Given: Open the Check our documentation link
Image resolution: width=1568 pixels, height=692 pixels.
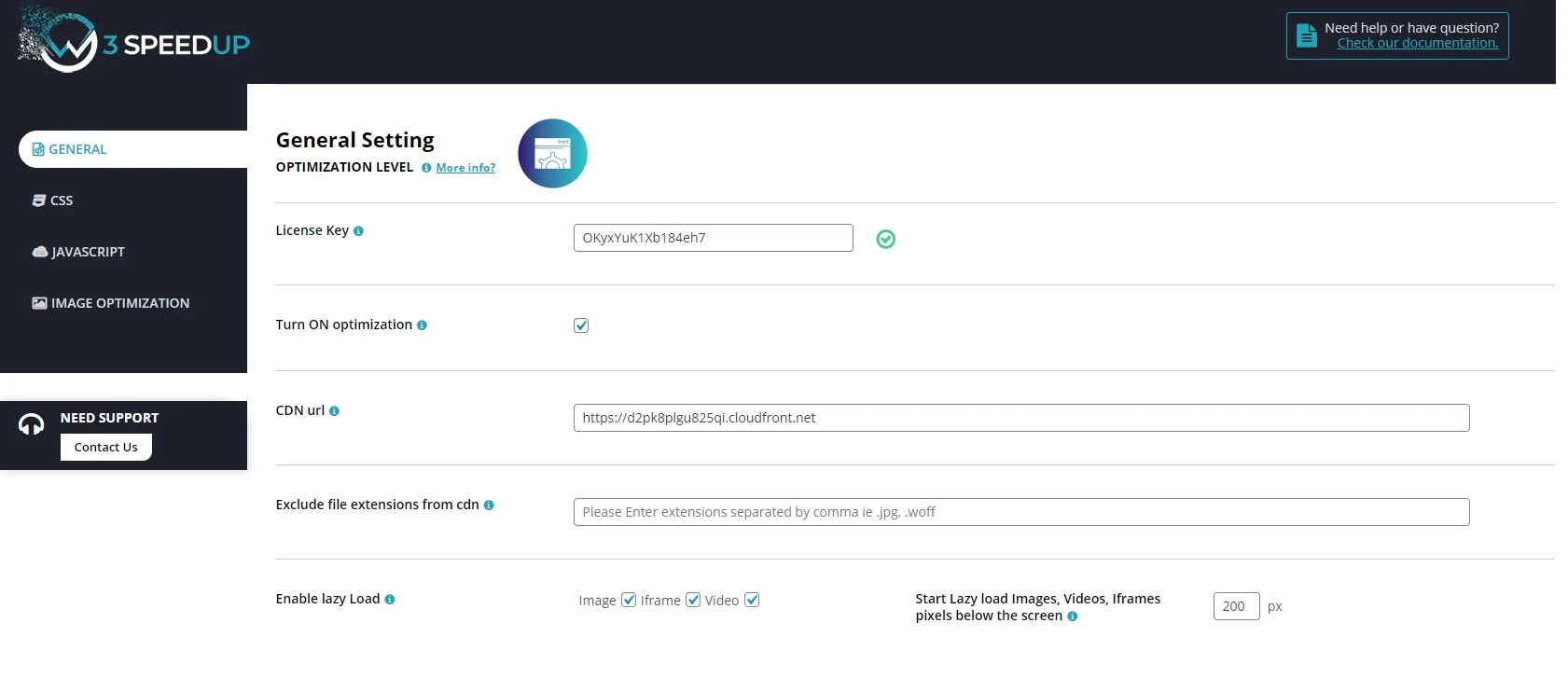Looking at the screenshot, I should [1417, 44].
